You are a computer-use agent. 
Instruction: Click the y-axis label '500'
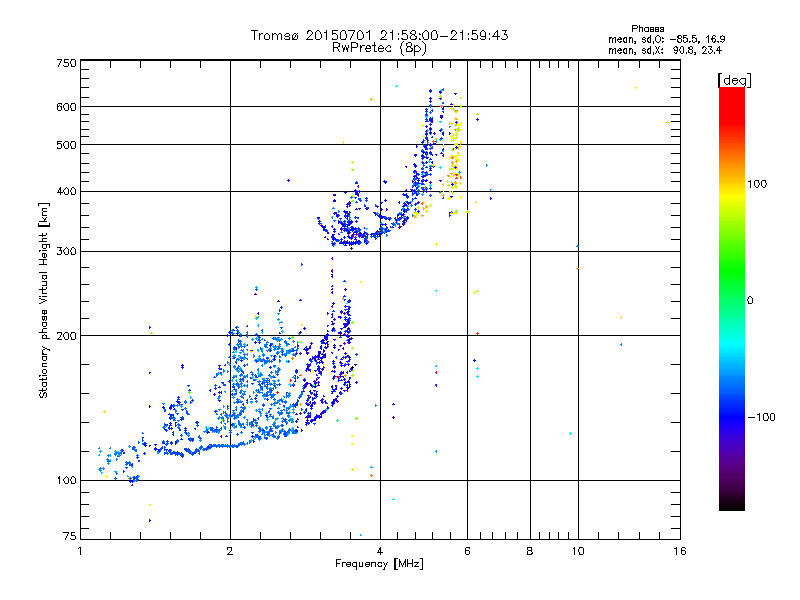66,145
